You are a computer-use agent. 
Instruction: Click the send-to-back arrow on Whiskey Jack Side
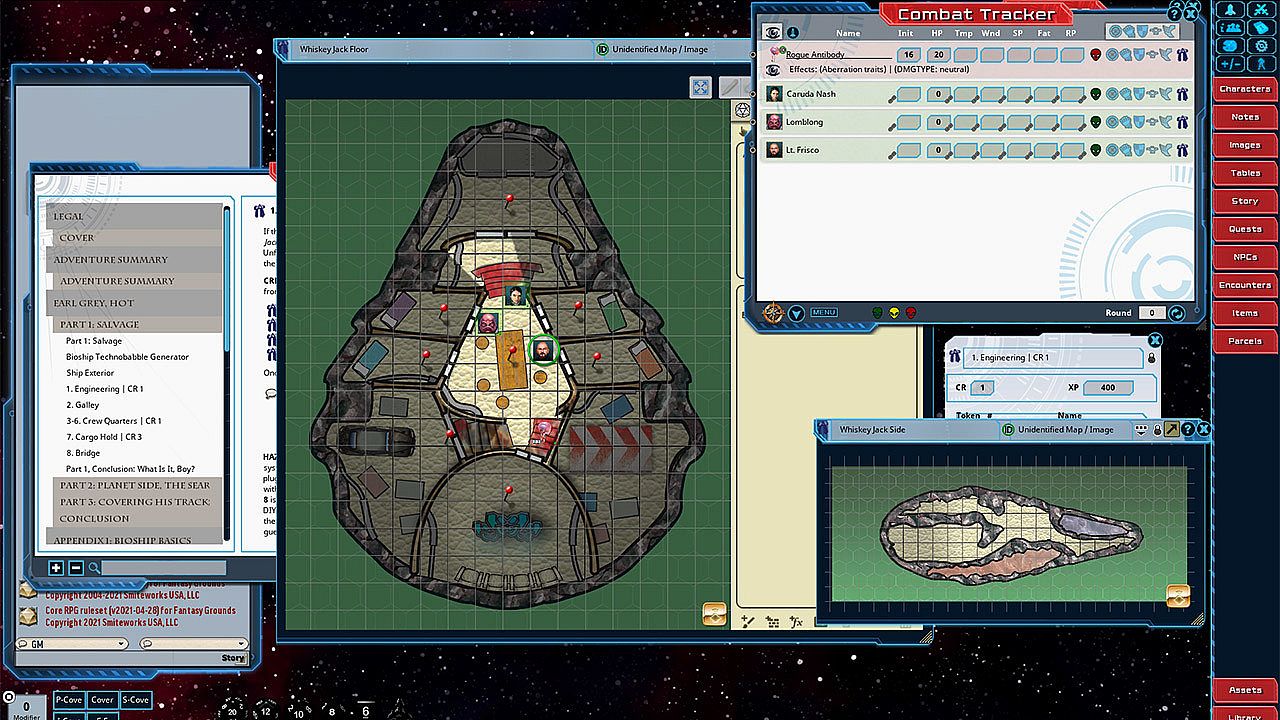(1174, 429)
